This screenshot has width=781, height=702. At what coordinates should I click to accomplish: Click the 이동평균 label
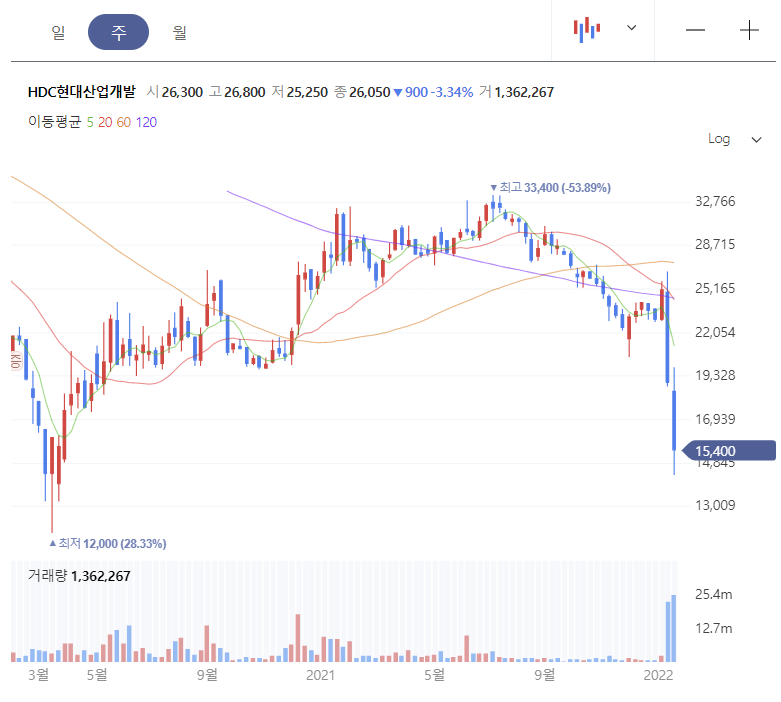pos(54,122)
